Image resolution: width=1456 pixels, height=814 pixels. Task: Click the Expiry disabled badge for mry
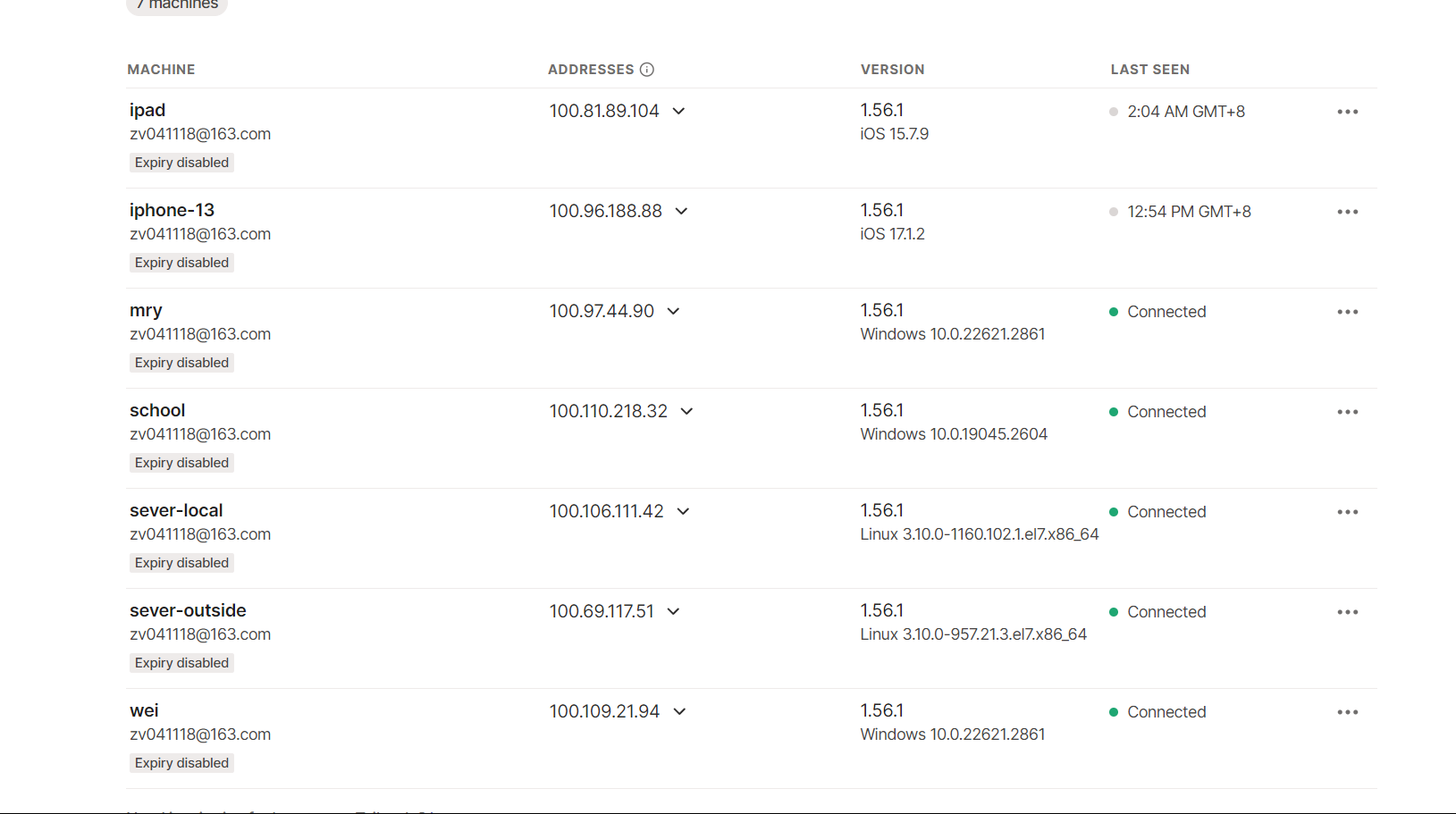pos(181,363)
